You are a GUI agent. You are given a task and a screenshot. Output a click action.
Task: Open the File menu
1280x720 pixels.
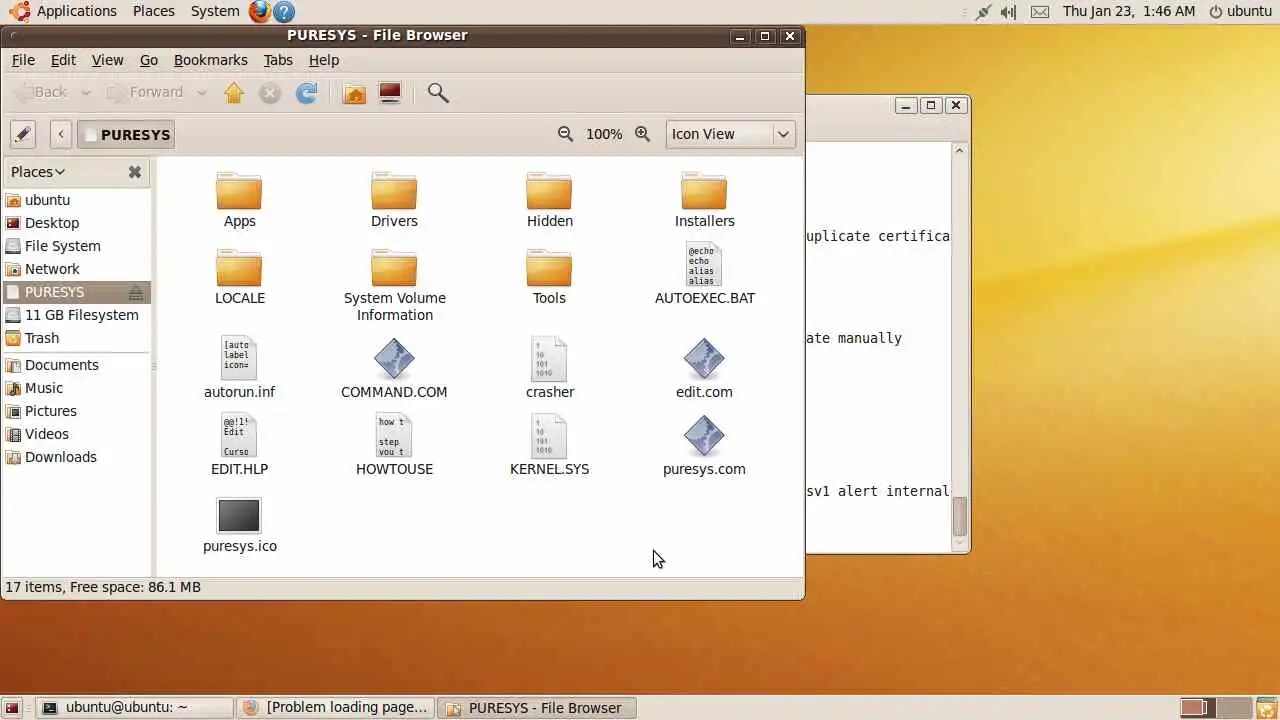(x=23, y=60)
